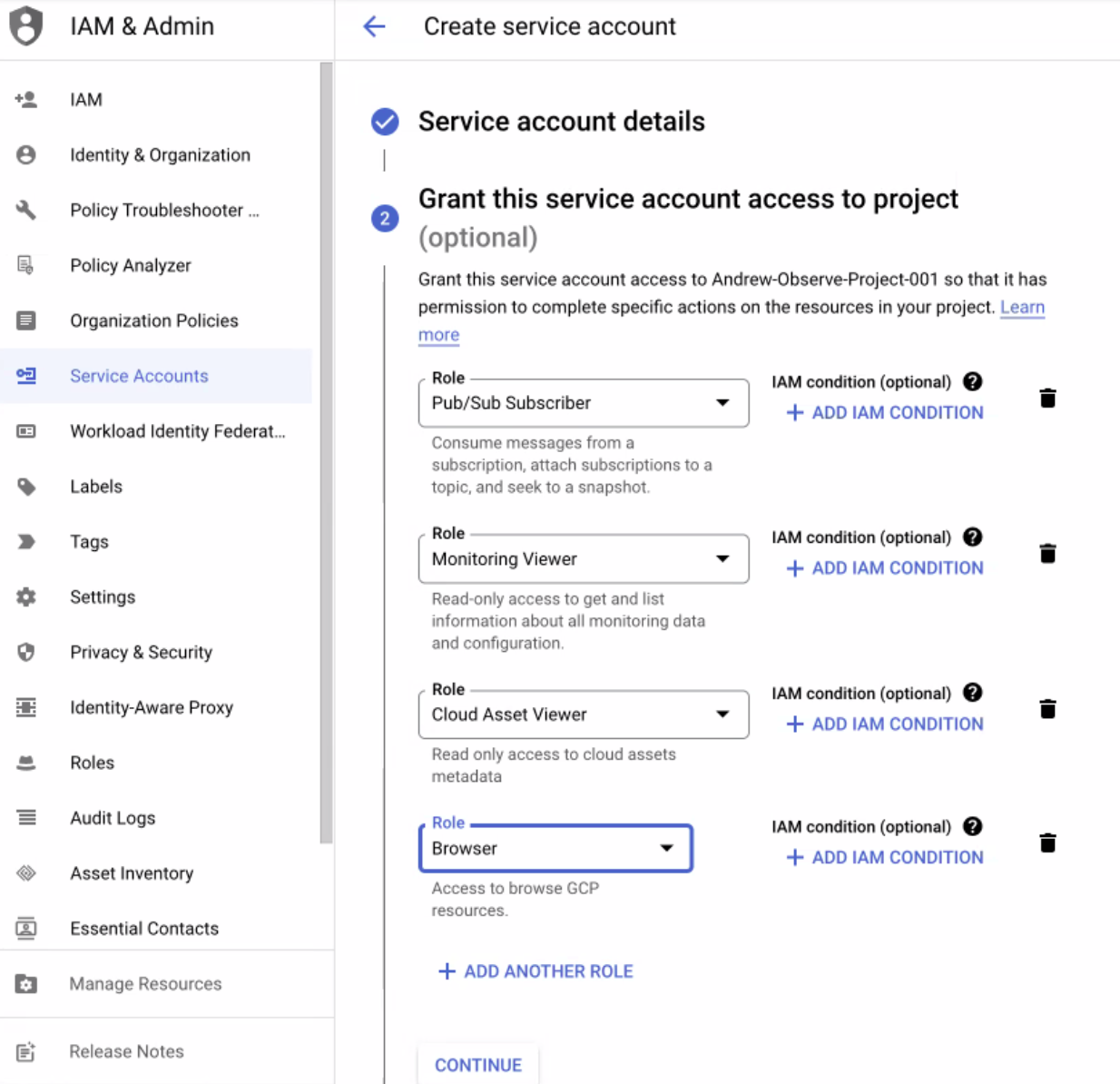
Task: Click the Policy Troubleshooter wrench icon
Action: [x=26, y=211]
